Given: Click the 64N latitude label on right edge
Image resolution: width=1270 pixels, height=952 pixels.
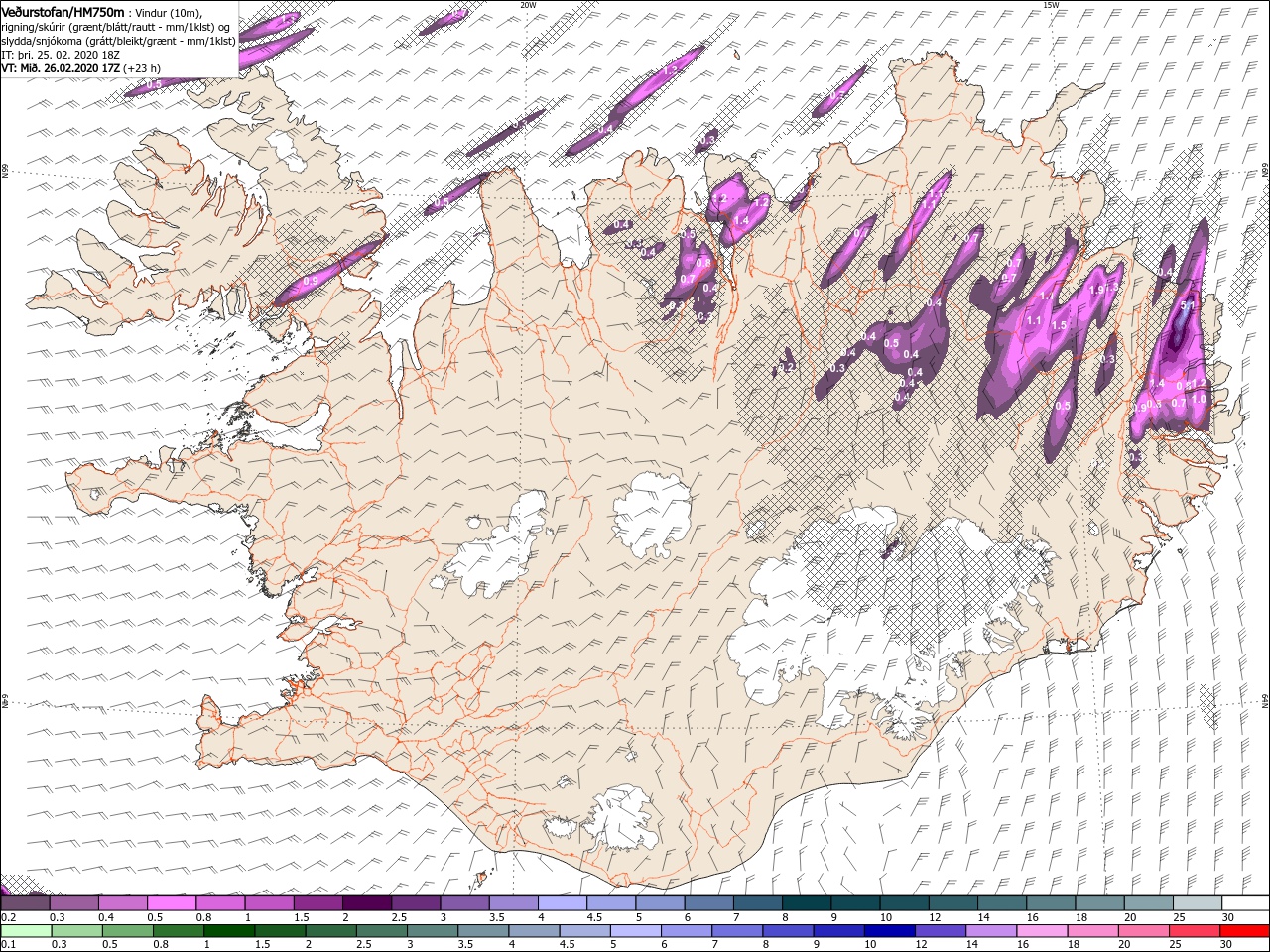Looking at the screenshot, I should click(x=1265, y=702).
